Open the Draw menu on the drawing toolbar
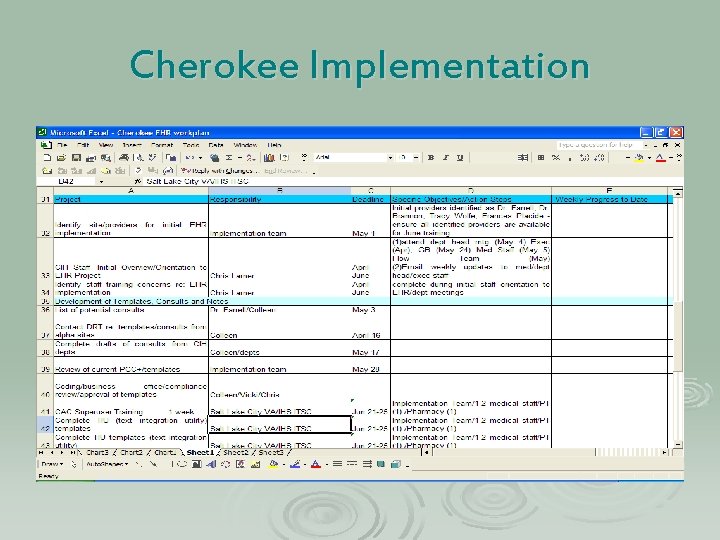720x540 pixels. point(52,464)
